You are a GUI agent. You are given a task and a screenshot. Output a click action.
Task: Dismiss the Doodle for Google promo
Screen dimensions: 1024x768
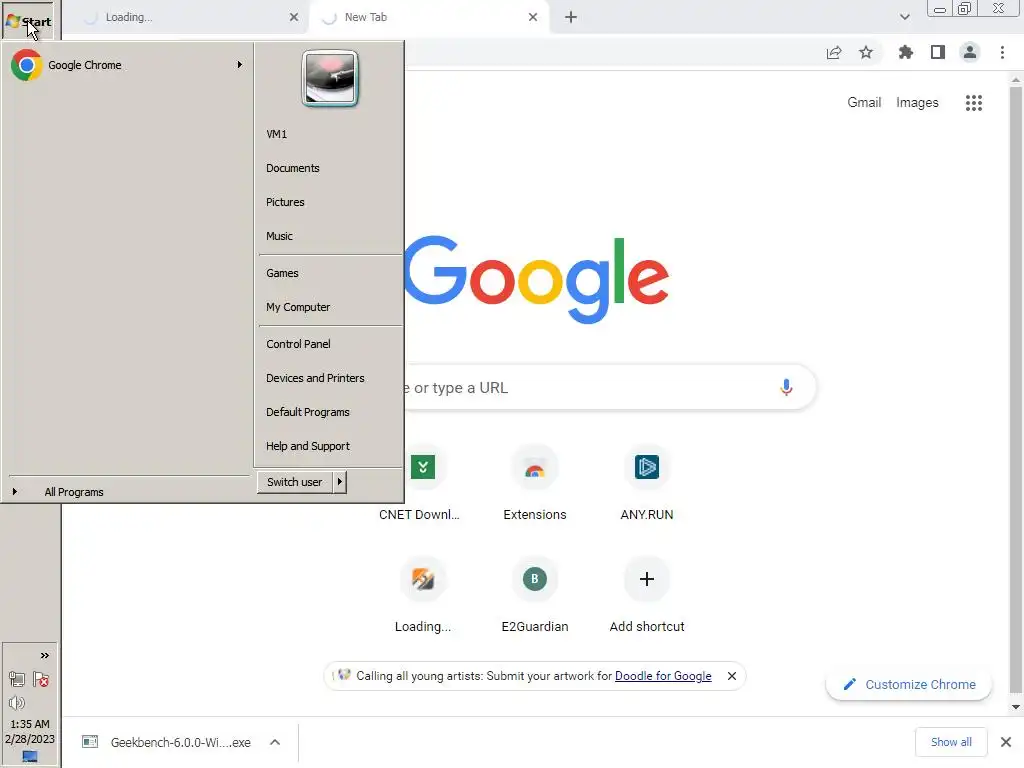pyautogui.click(x=731, y=676)
